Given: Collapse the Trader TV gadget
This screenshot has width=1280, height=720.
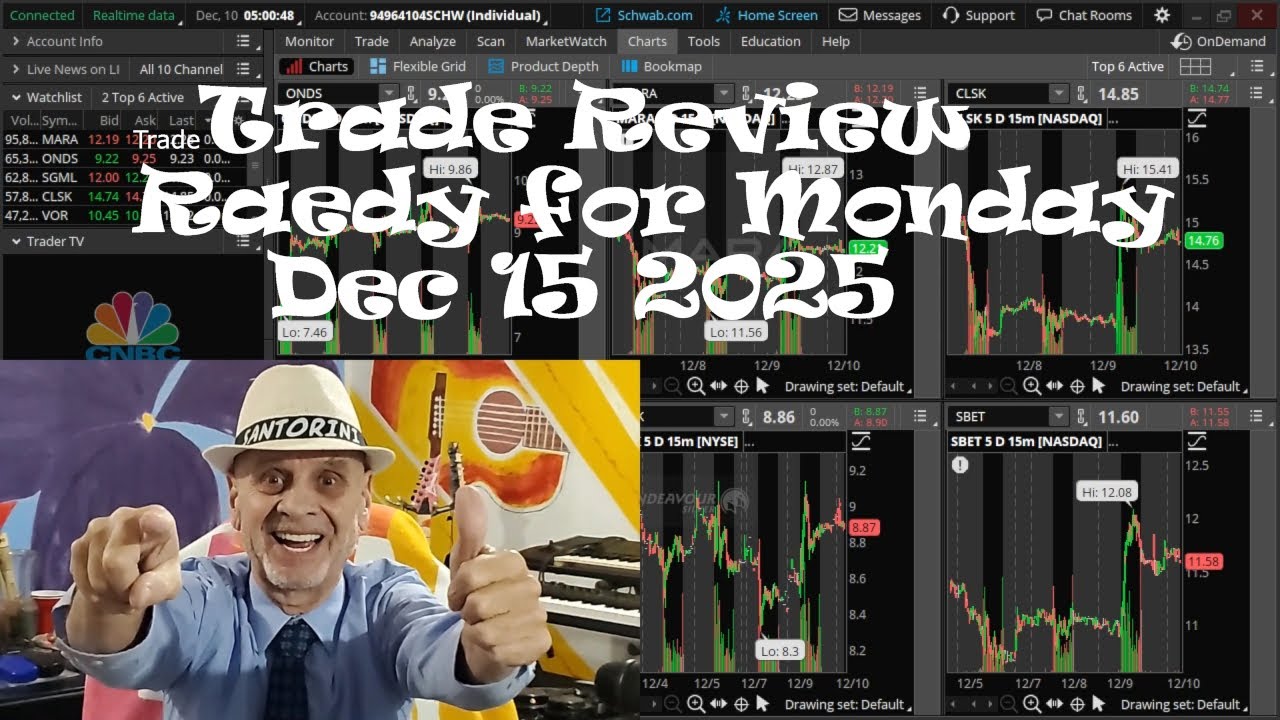Looking at the screenshot, I should coord(16,241).
